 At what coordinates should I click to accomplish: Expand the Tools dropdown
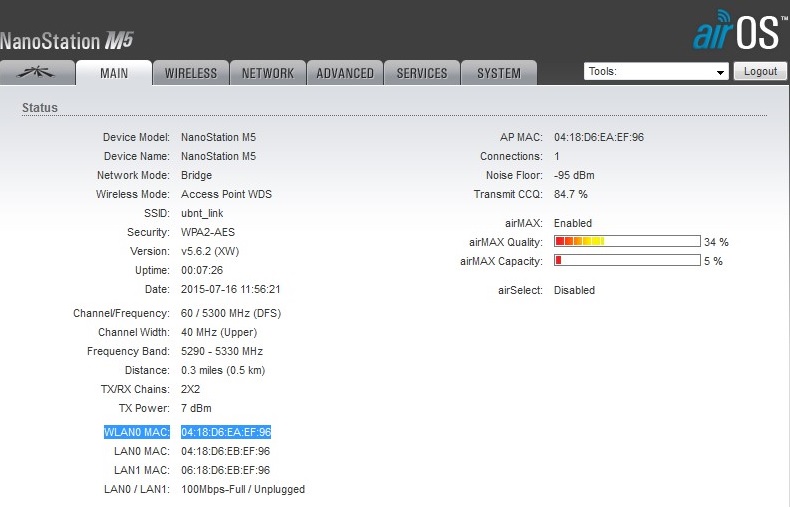(656, 72)
